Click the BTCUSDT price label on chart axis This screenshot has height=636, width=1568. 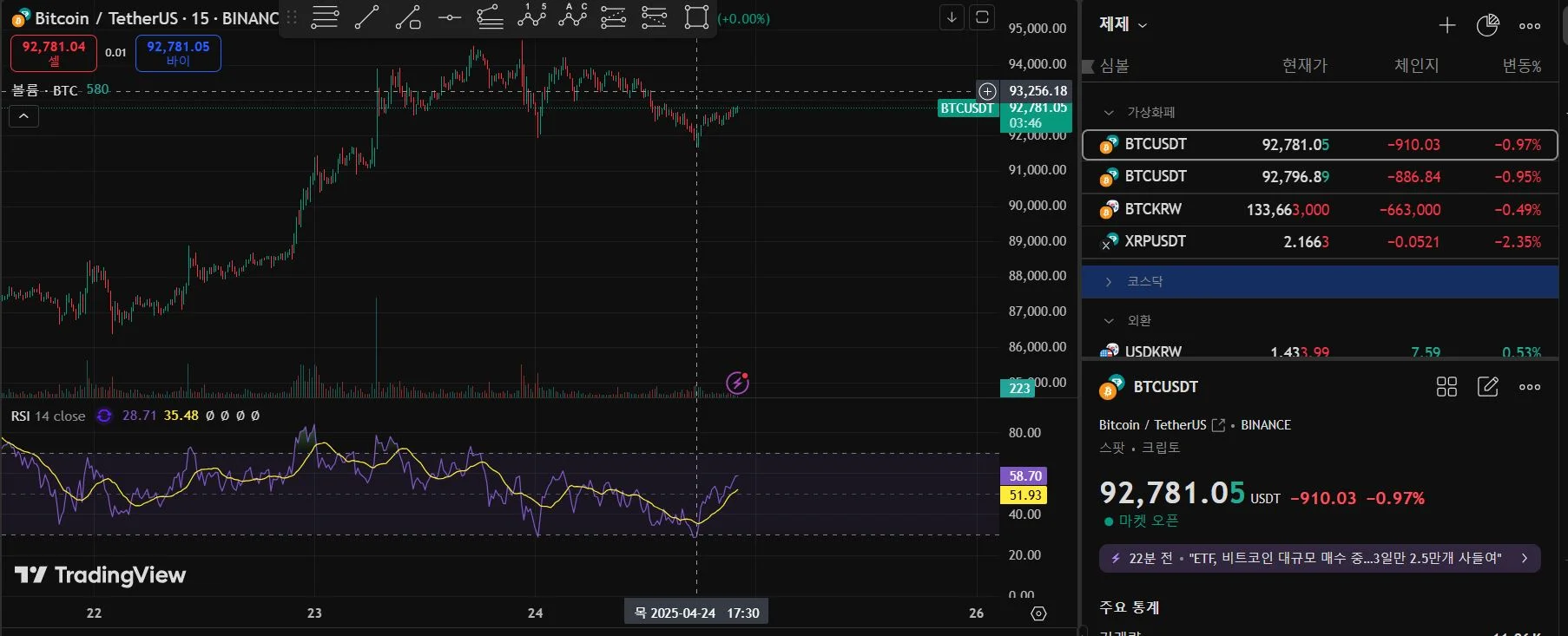pyautogui.click(x=967, y=108)
